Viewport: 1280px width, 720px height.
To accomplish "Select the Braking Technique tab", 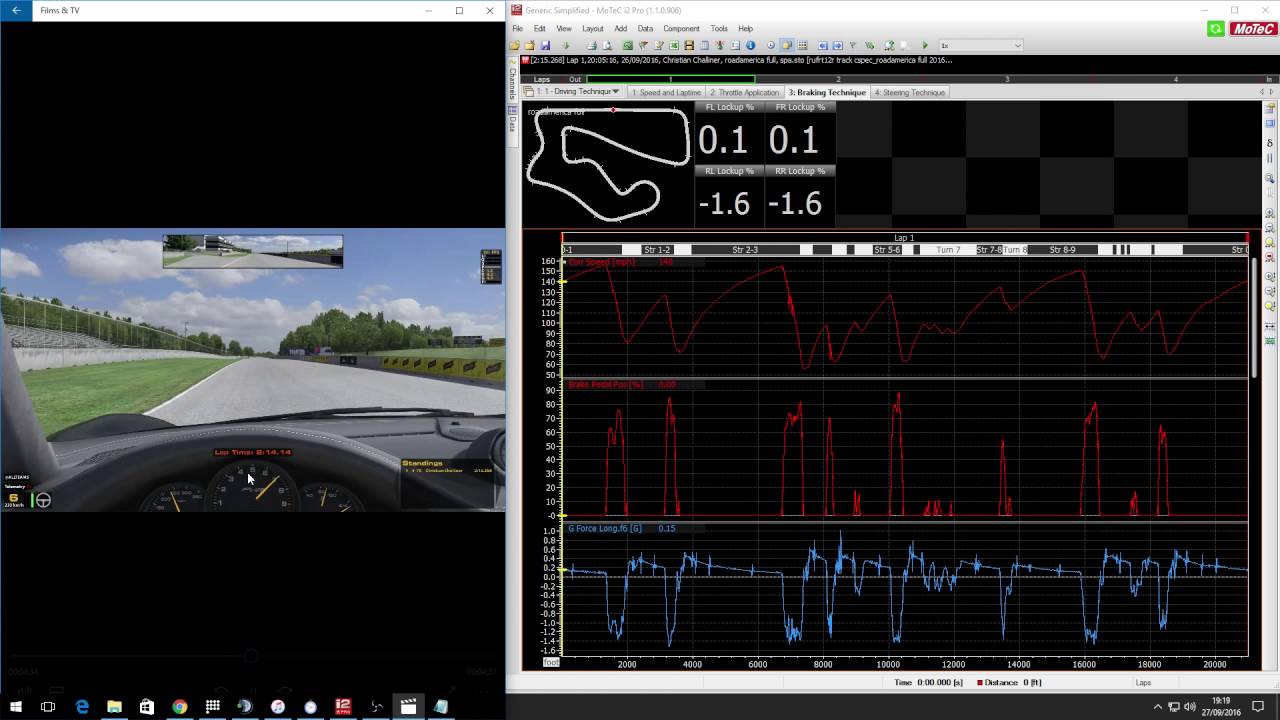I will click(827, 92).
